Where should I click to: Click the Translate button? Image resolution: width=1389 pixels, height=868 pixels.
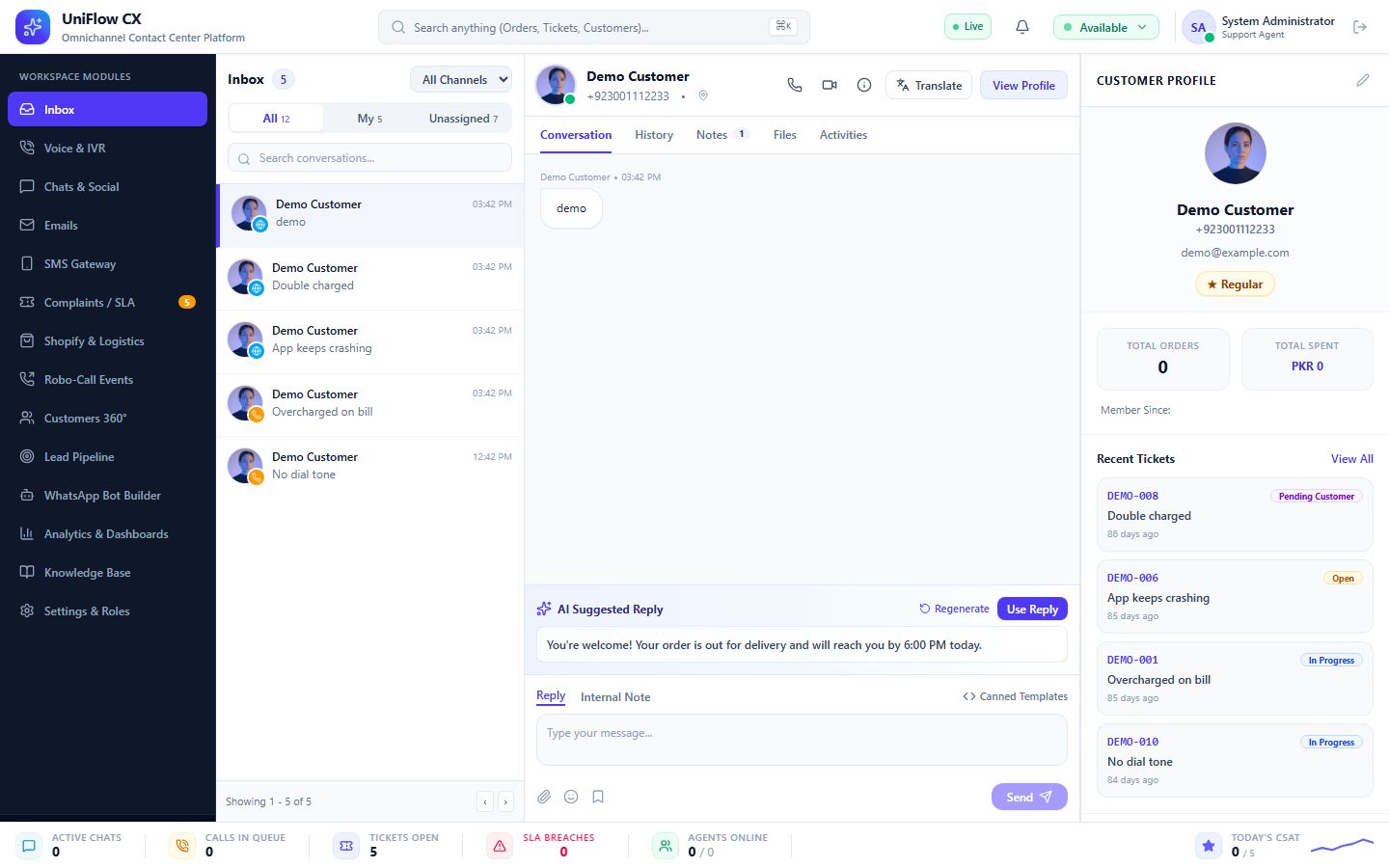pos(929,85)
